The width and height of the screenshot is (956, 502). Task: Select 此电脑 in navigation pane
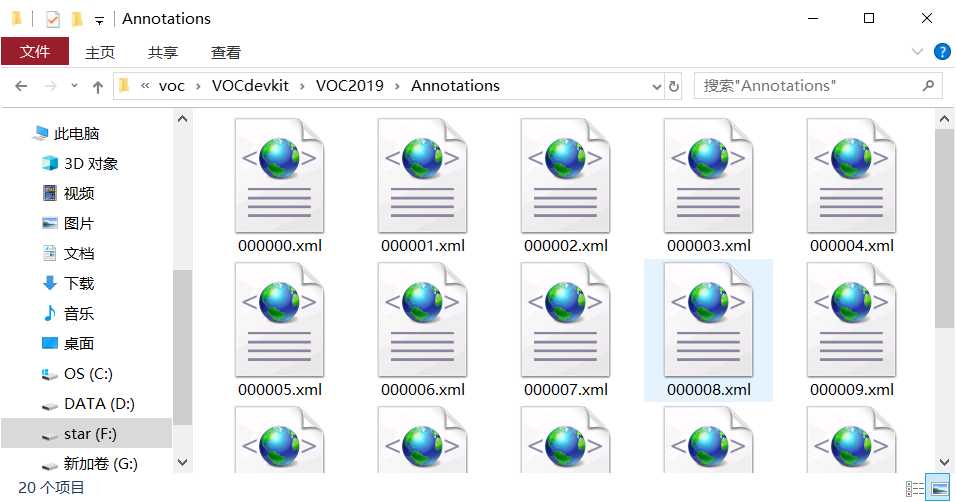click(x=66, y=134)
